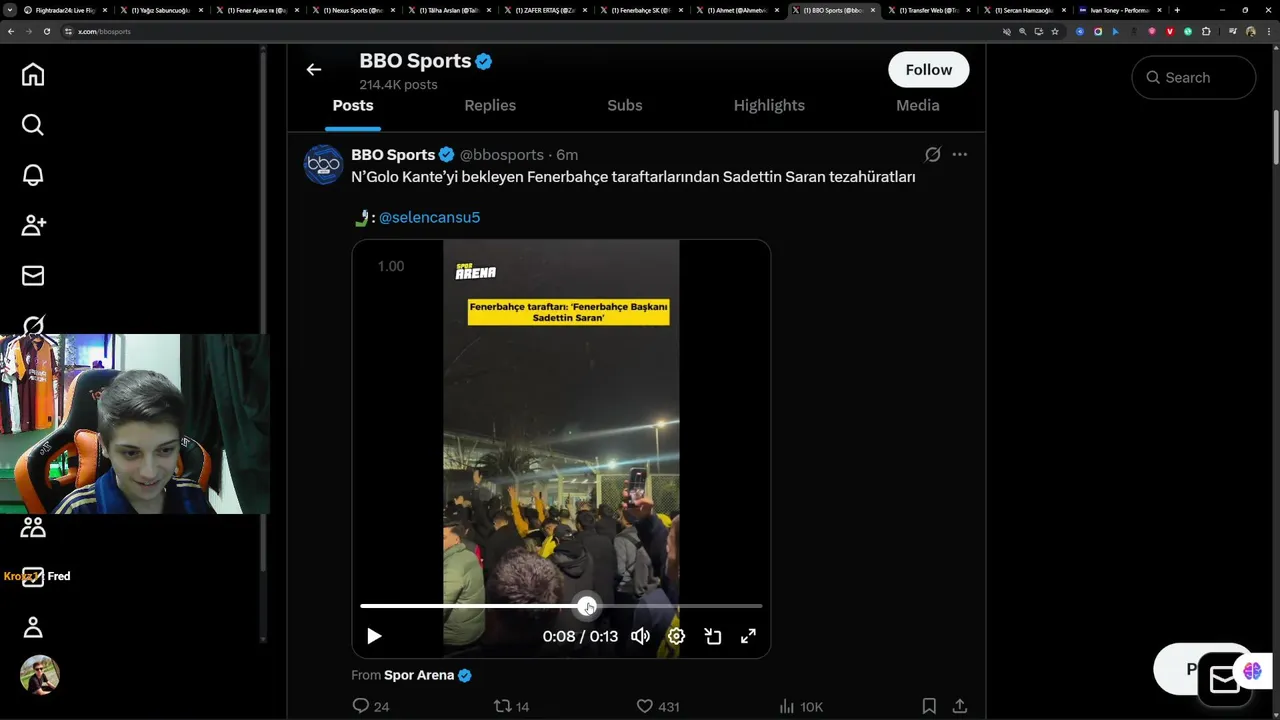The image size is (1280, 720).
Task: Open video settings gear menu
Action: [677, 636]
